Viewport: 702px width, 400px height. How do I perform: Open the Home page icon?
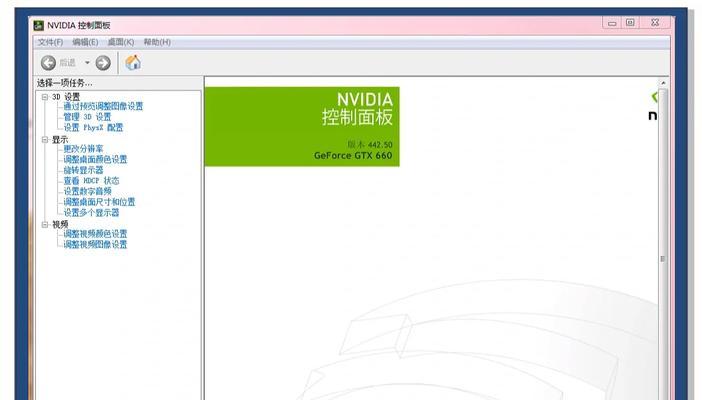point(133,62)
